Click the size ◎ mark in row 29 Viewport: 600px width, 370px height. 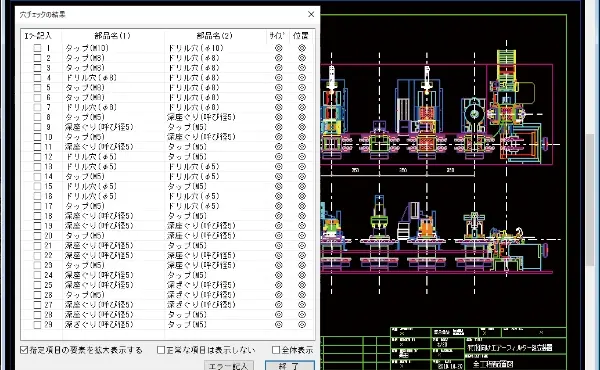tap(279, 324)
